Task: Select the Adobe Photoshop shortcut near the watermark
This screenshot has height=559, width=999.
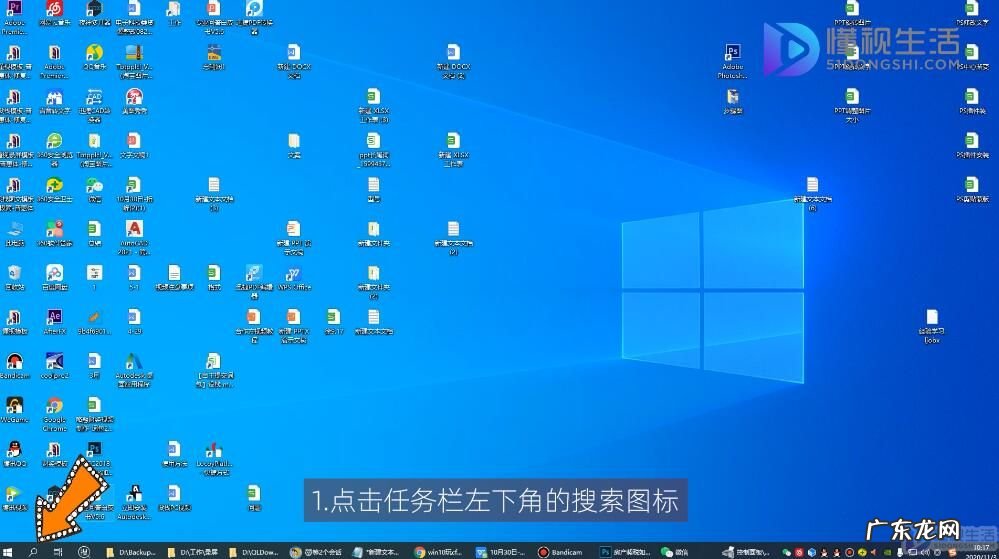Action: (733, 61)
